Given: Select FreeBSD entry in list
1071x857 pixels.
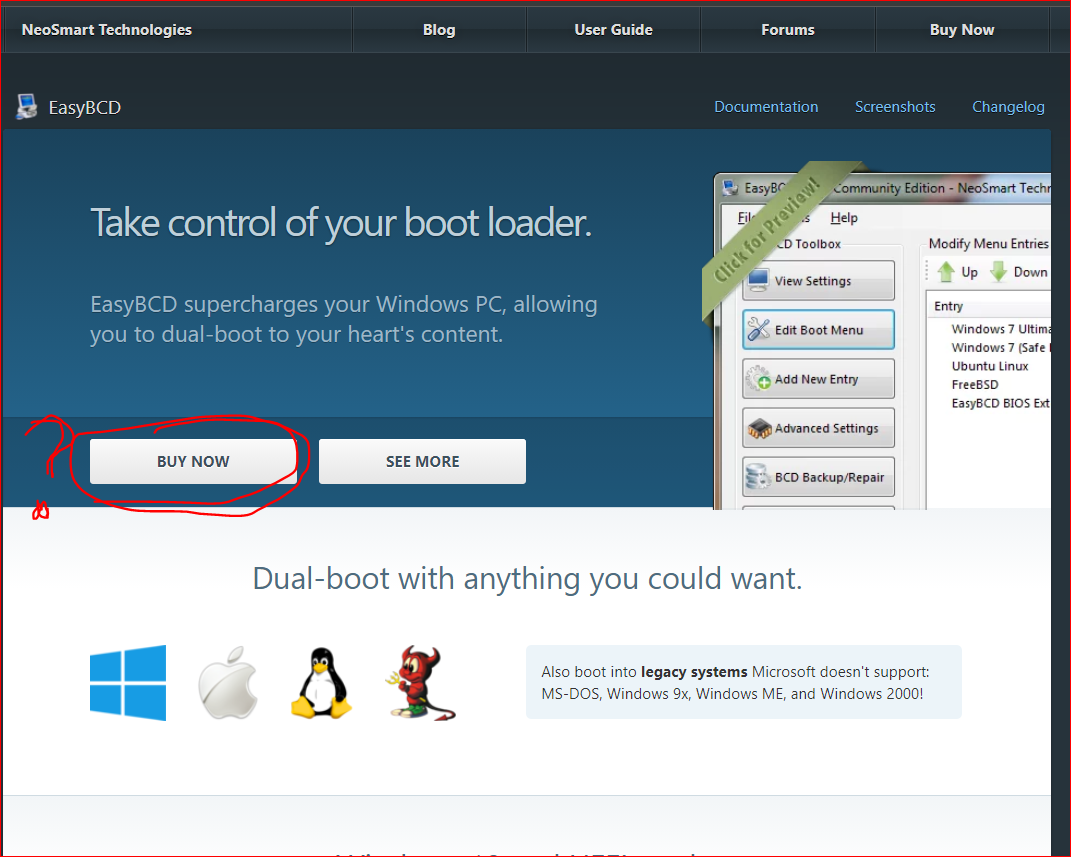Looking at the screenshot, I should tap(975, 384).
